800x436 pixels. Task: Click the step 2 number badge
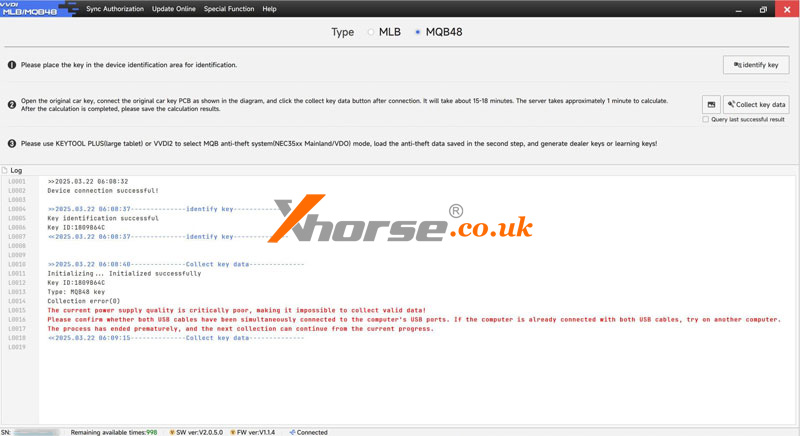[x=12, y=104]
